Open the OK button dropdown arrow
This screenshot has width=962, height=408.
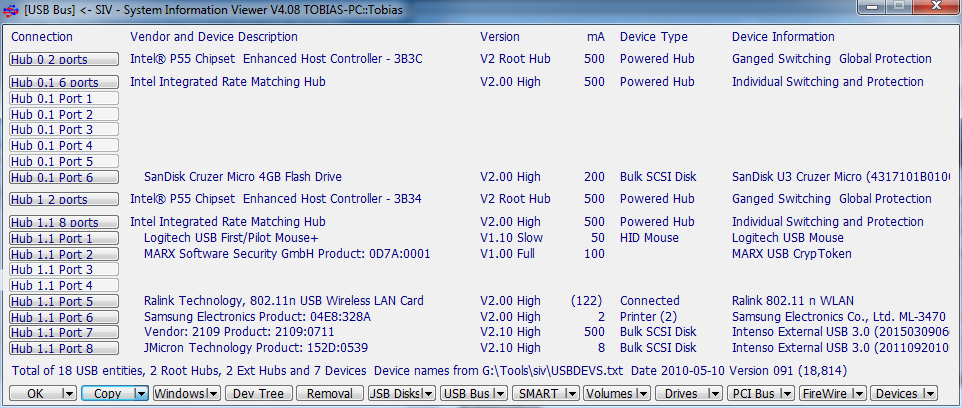click(70, 394)
